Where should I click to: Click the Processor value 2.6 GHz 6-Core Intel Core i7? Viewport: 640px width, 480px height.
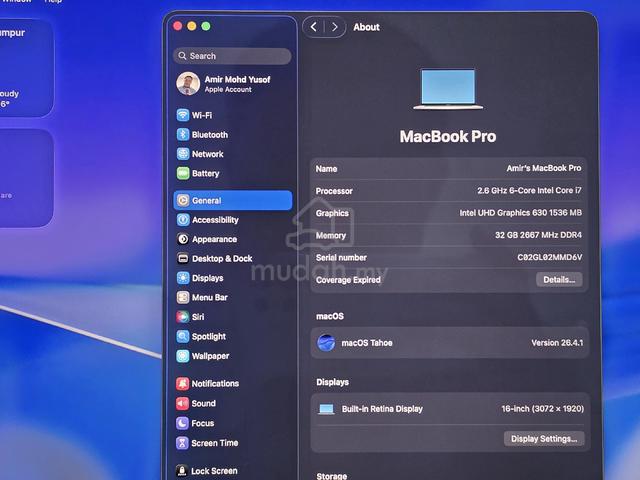coord(529,190)
